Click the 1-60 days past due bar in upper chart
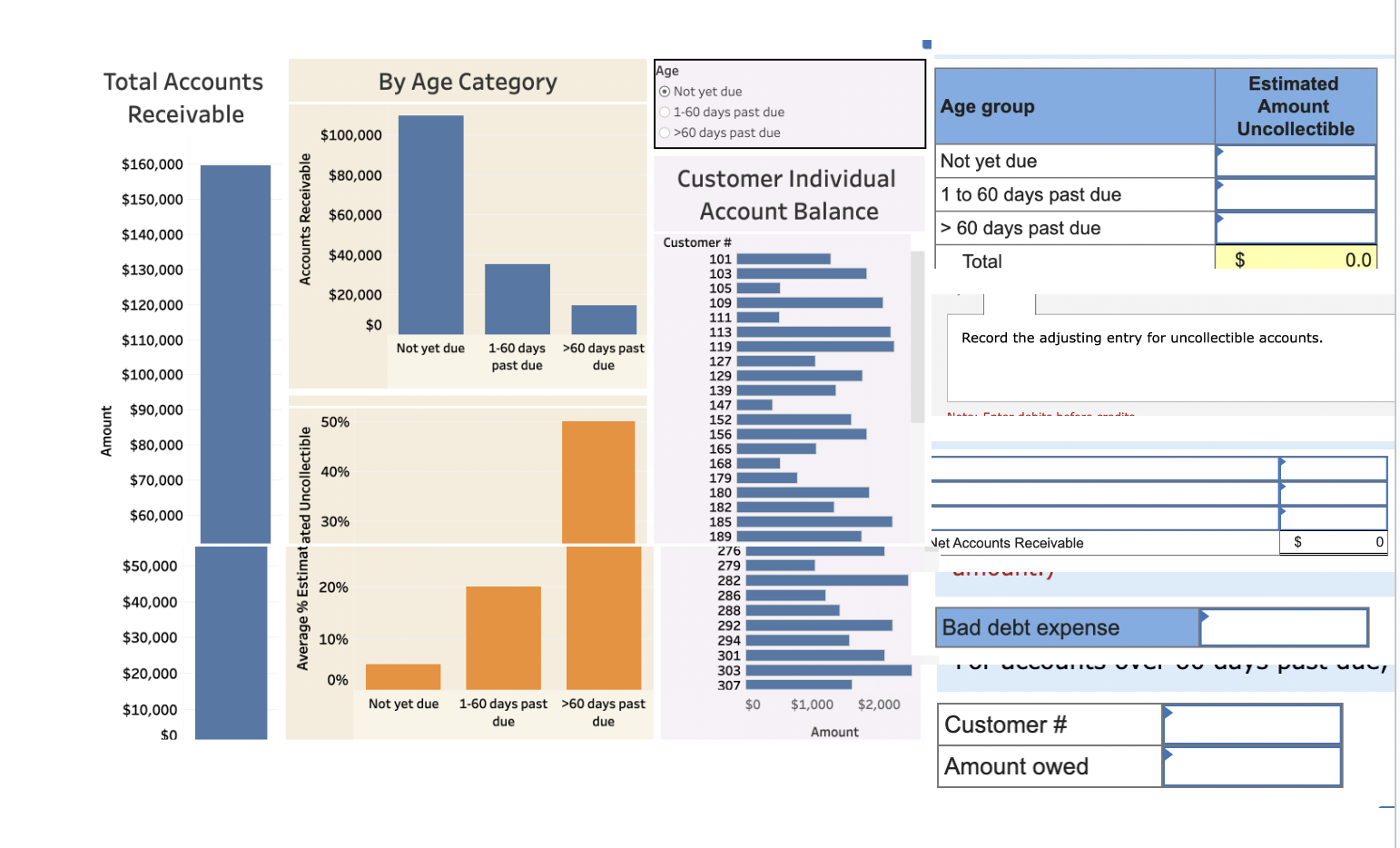The height and width of the screenshot is (848, 1400). (x=517, y=295)
